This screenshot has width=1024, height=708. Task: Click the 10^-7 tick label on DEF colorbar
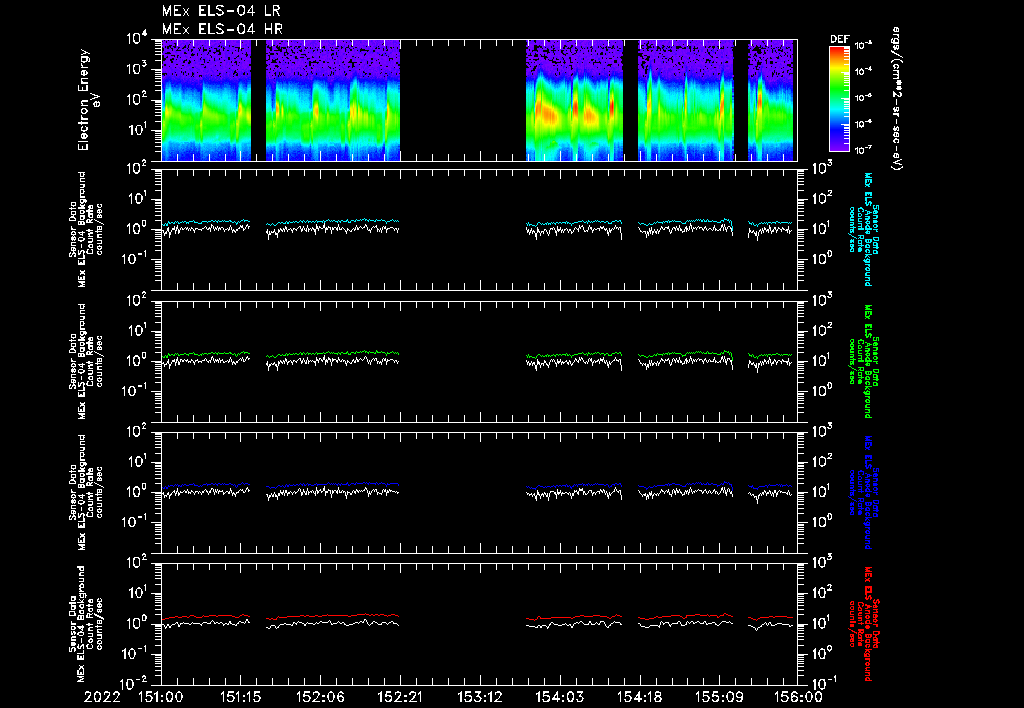[x=864, y=150]
